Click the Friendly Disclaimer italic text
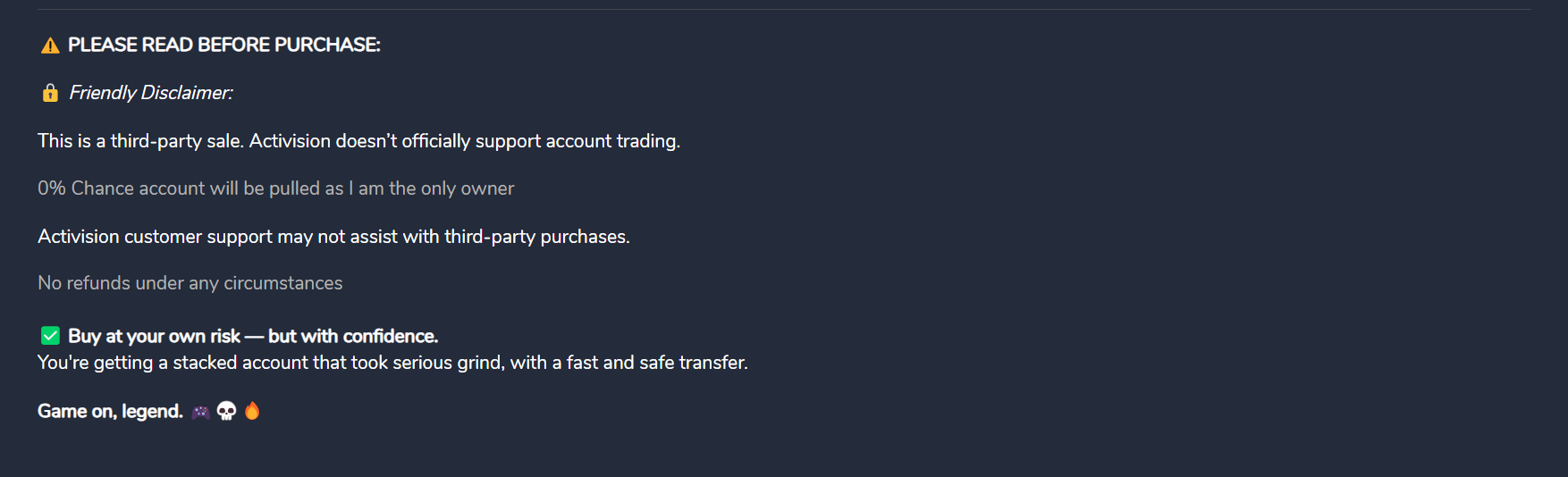 point(151,93)
